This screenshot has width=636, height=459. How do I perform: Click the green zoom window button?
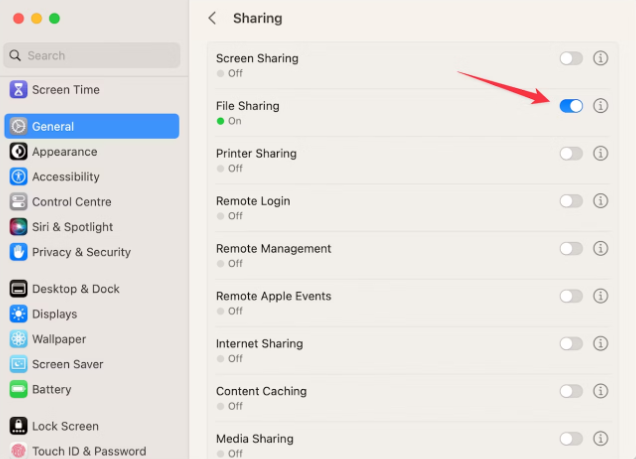54,18
